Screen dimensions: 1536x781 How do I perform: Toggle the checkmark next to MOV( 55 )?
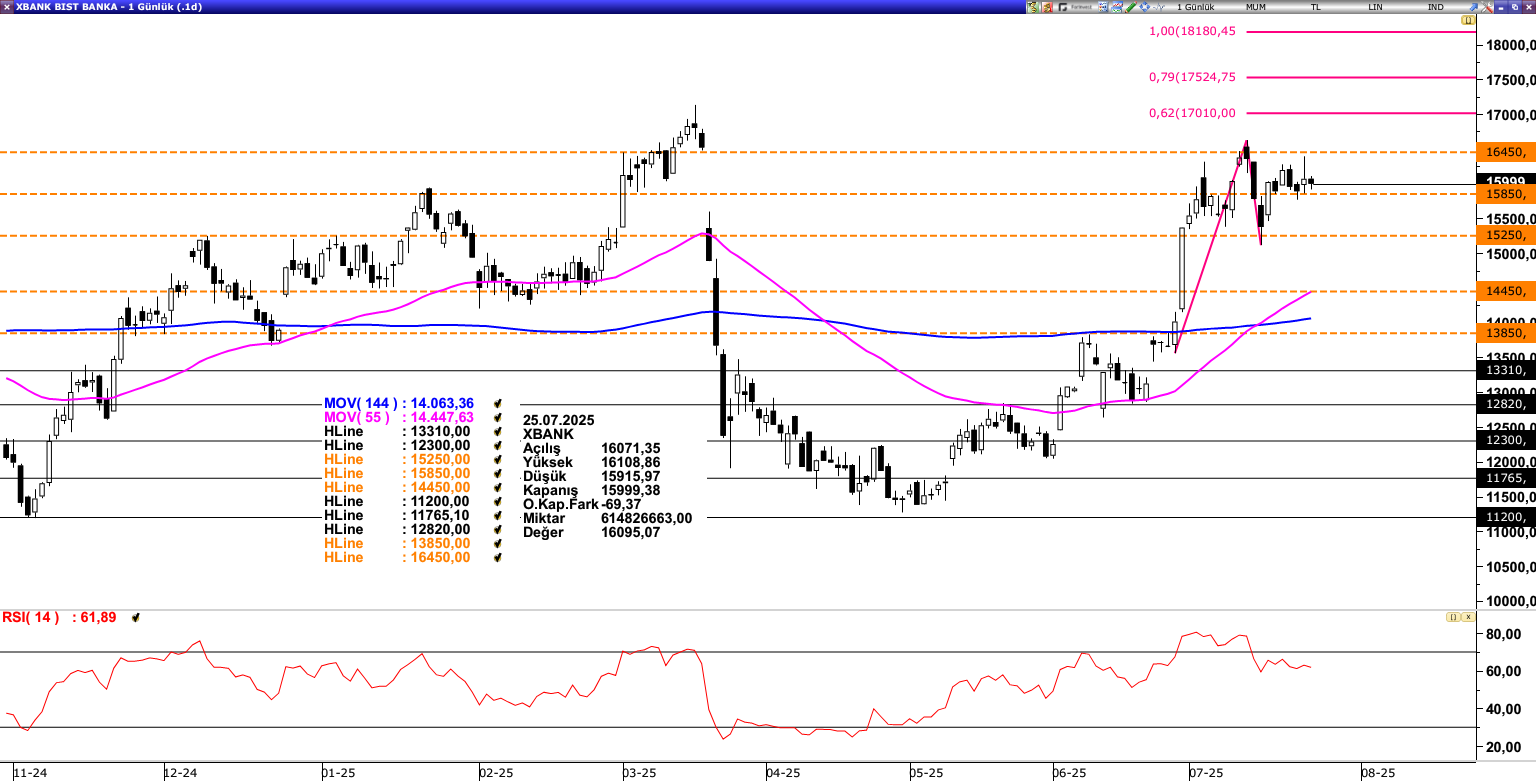tap(497, 417)
